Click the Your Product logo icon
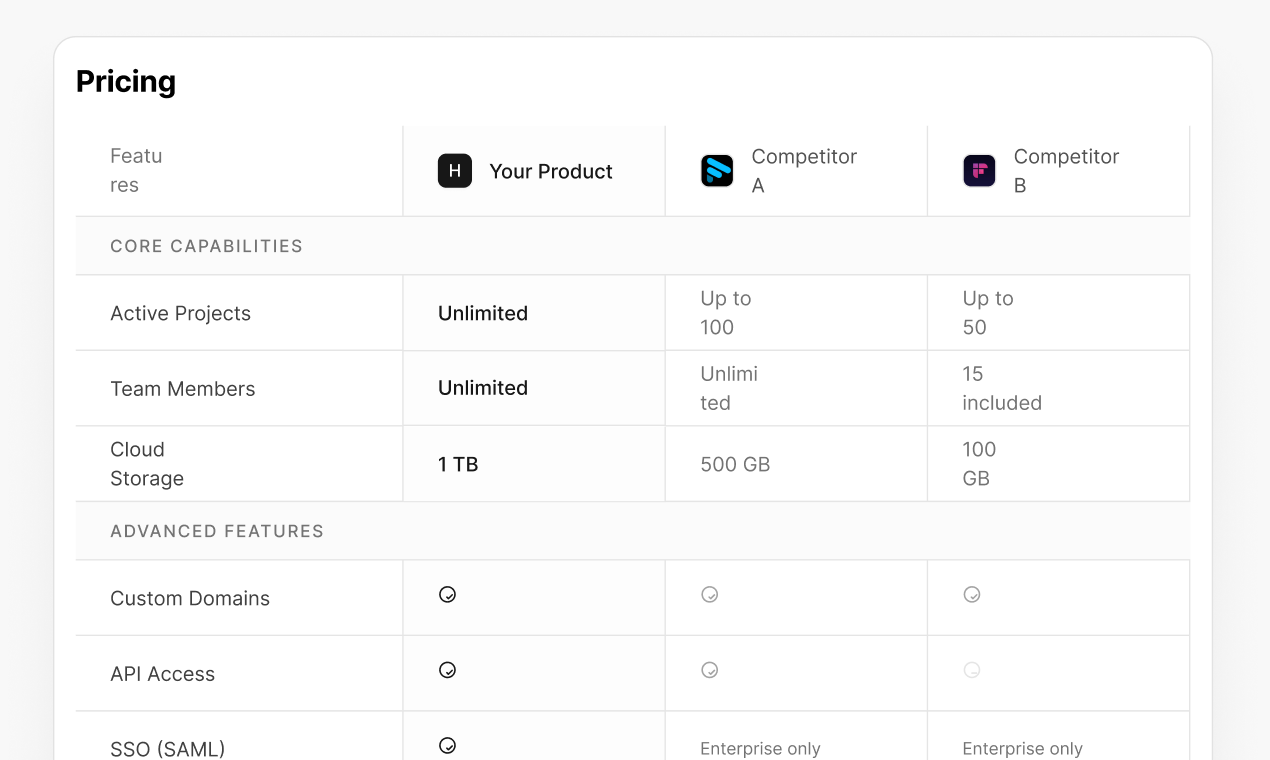This screenshot has height=760, width=1270. (455, 171)
